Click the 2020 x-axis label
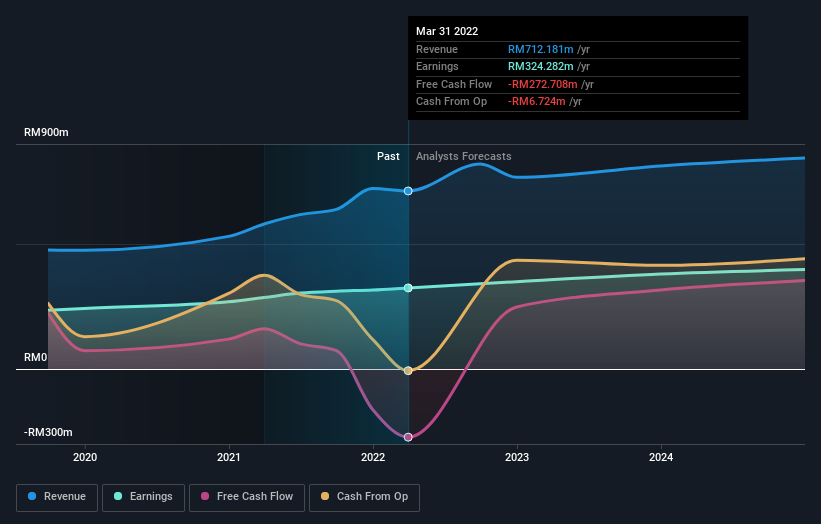 85,457
